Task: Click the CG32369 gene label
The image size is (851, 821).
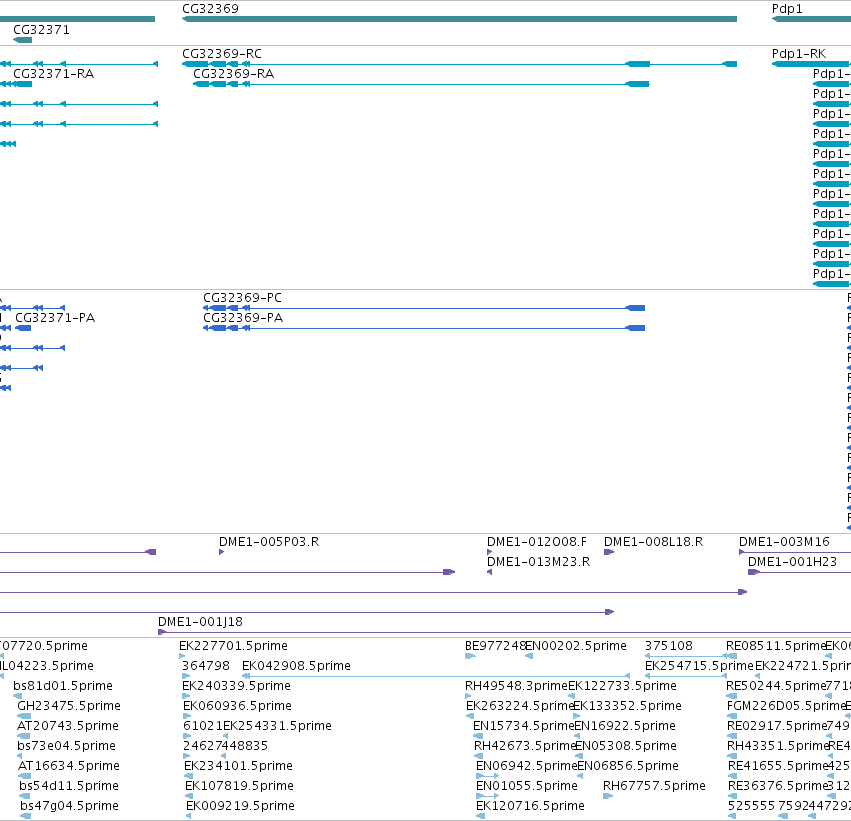Action: coord(210,9)
